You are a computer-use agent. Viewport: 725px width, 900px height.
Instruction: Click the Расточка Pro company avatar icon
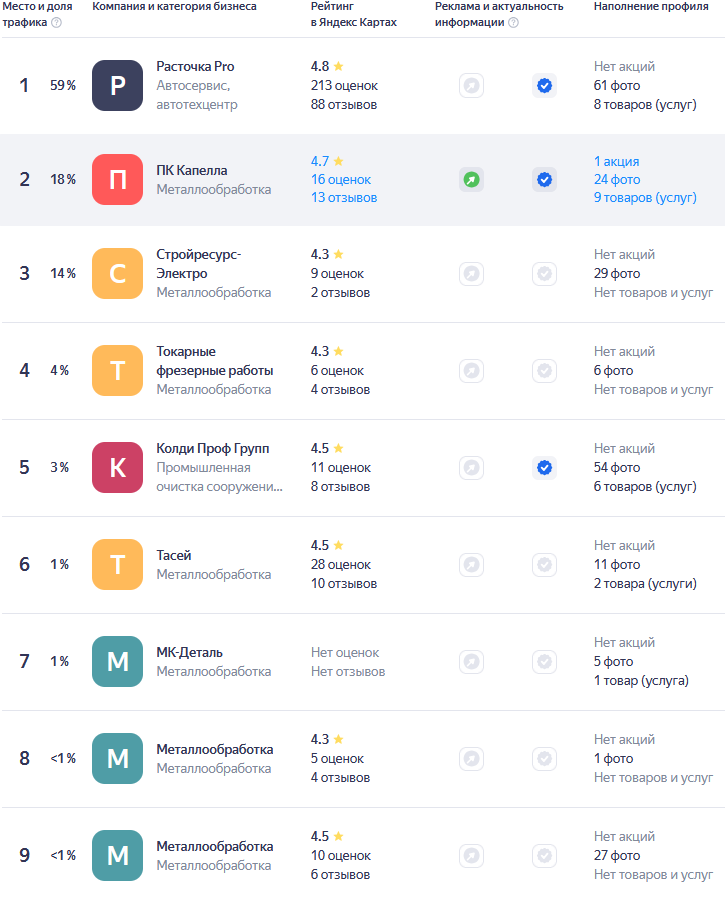coord(118,86)
